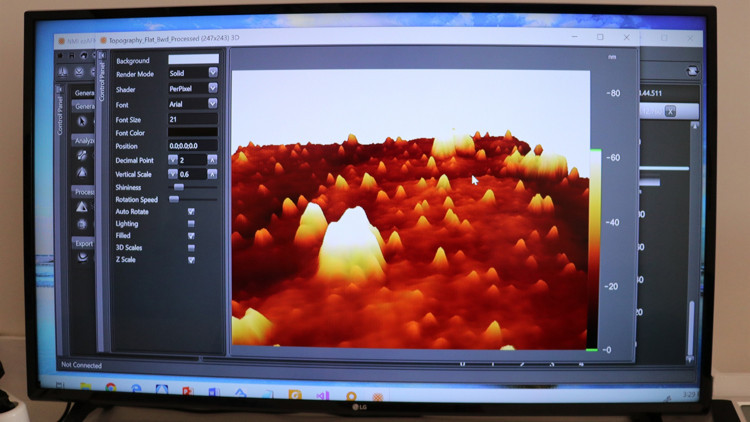Click the Font Size input field
The width and height of the screenshot is (750, 422).
click(192, 119)
